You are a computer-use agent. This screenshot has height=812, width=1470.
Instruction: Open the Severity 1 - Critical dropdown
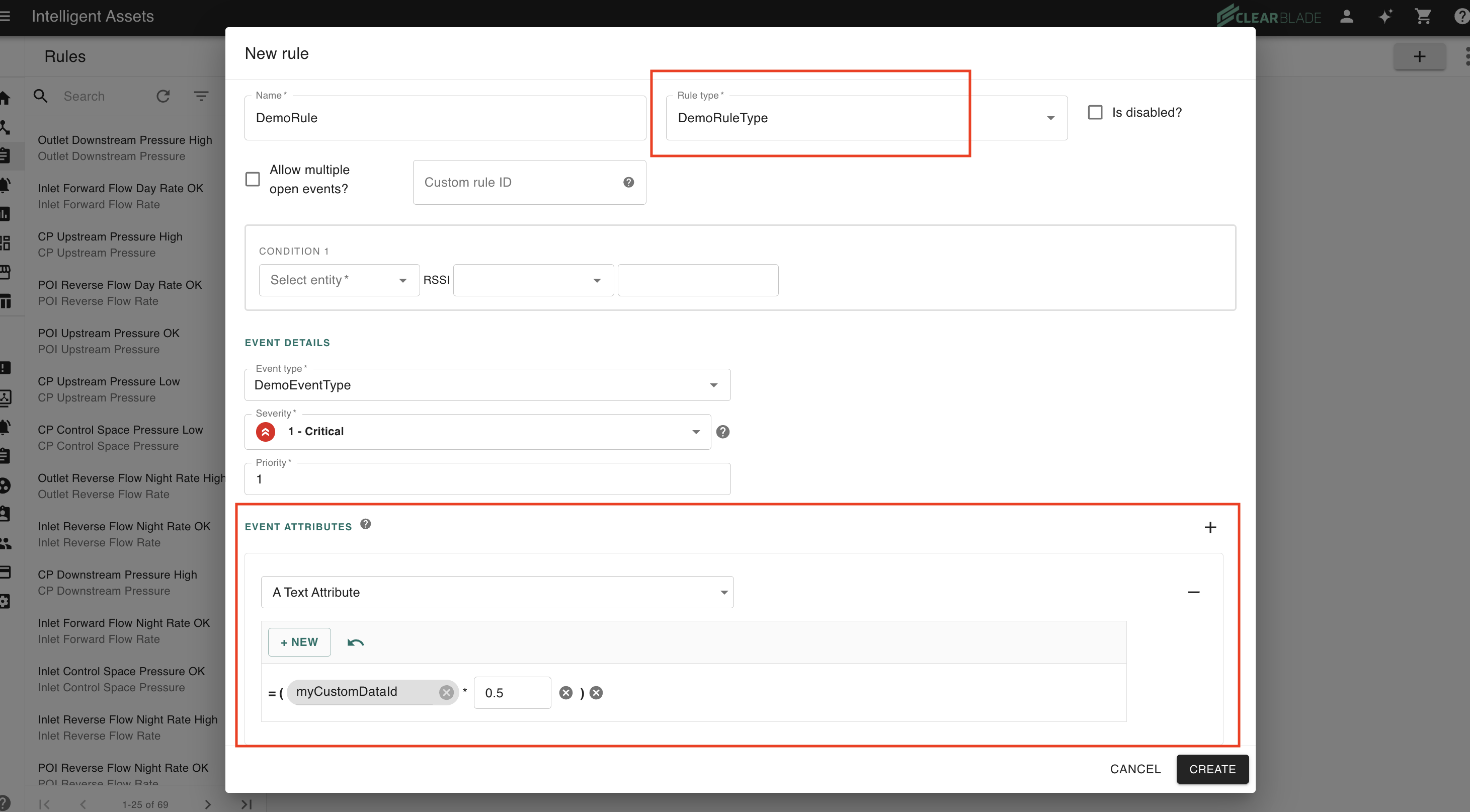[x=477, y=432]
